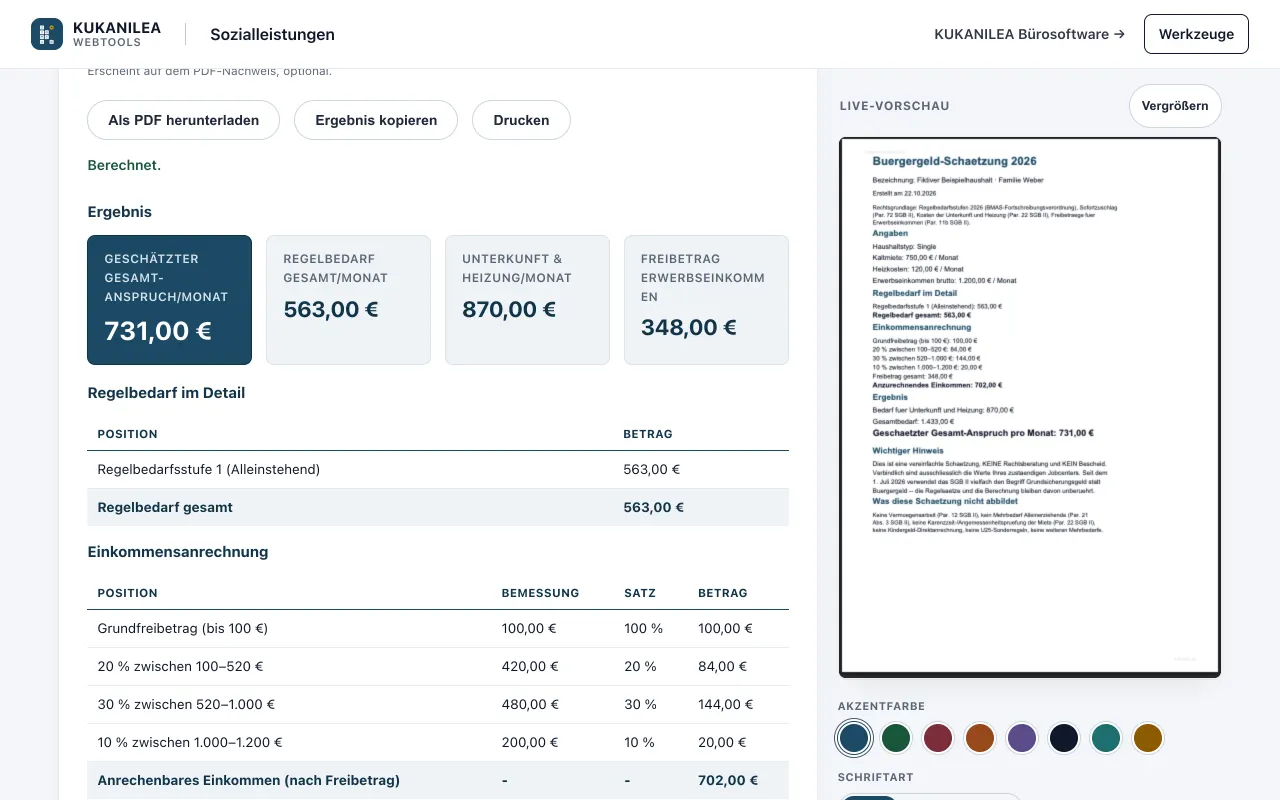Click the KUKANILEA logo icon
The width and height of the screenshot is (1280, 800).
47,34
